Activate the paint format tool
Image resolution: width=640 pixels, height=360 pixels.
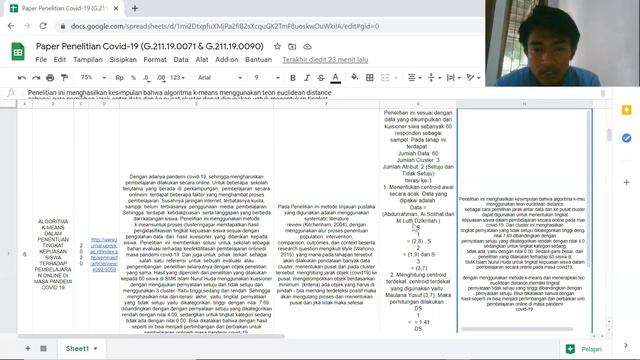[64, 78]
